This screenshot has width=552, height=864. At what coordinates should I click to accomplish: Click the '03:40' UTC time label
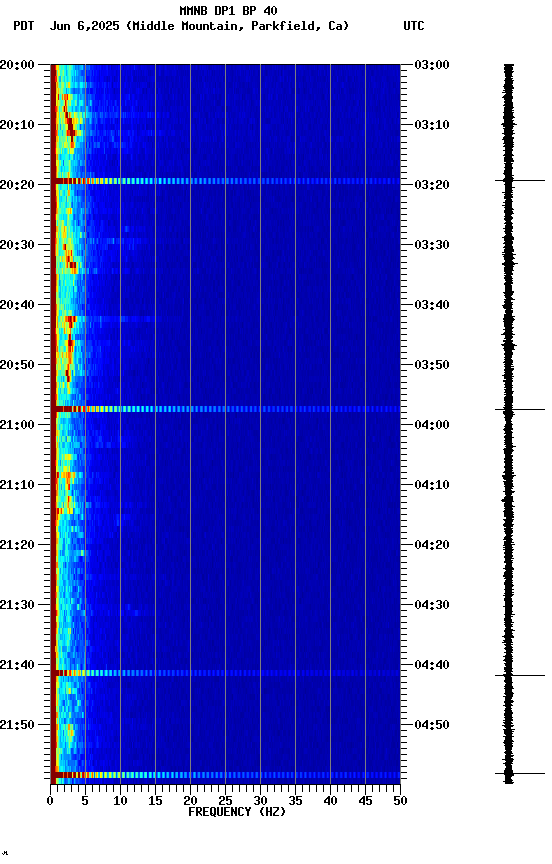tap(432, 305)
